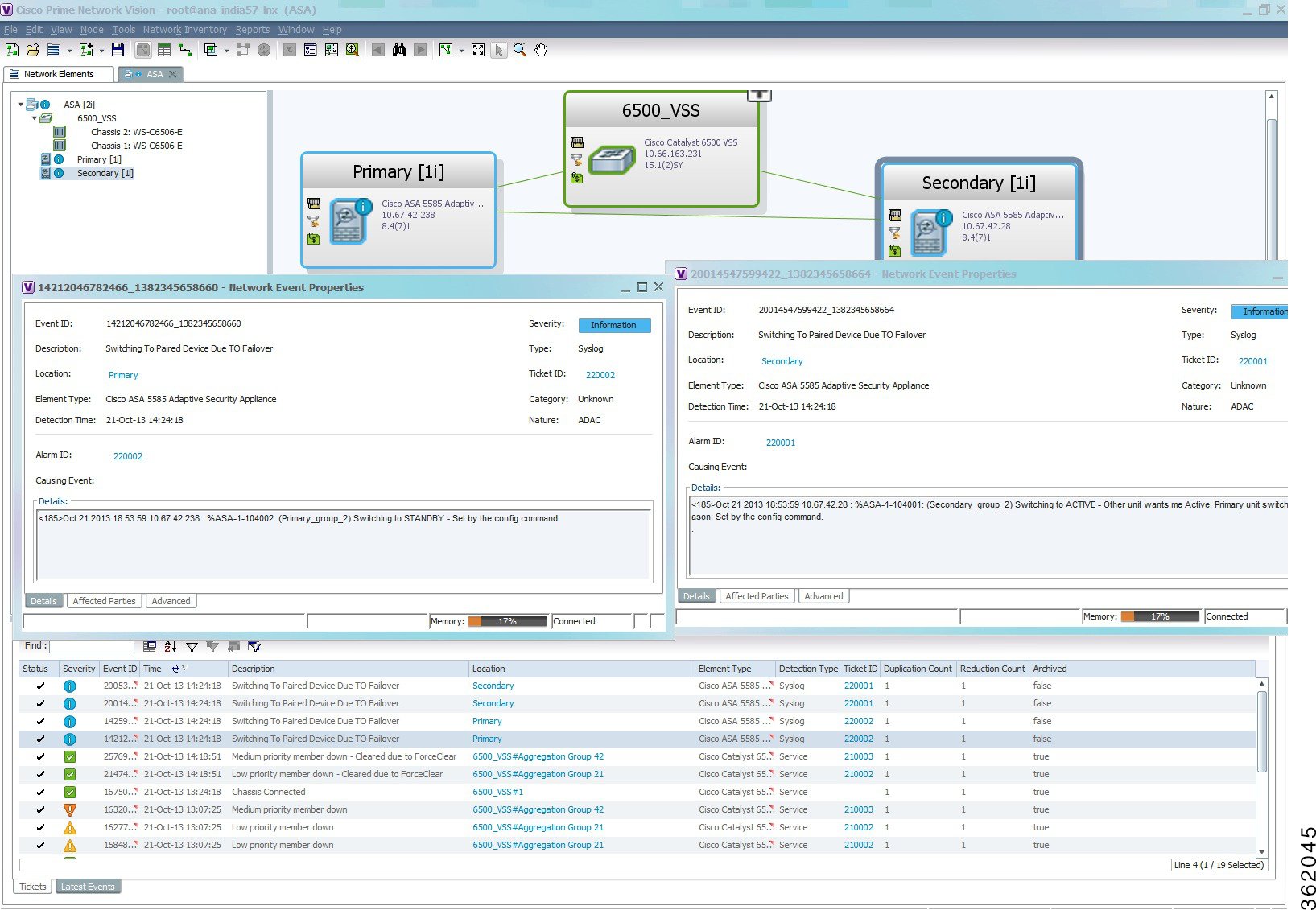Open Ticket ID 220002 link in left properties window

[600, 375]
